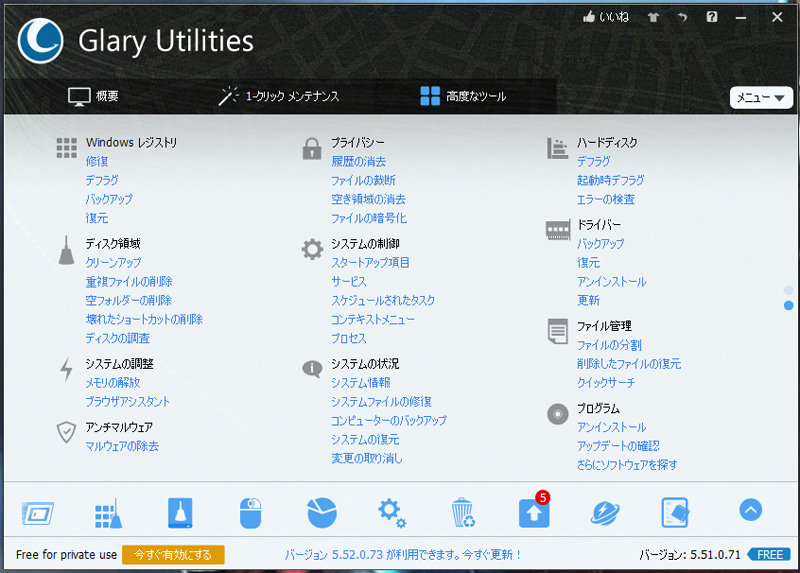The image size is (800, 573).
Task: Minimize the Glary Utilities window
Action: [x=741, y=17]
